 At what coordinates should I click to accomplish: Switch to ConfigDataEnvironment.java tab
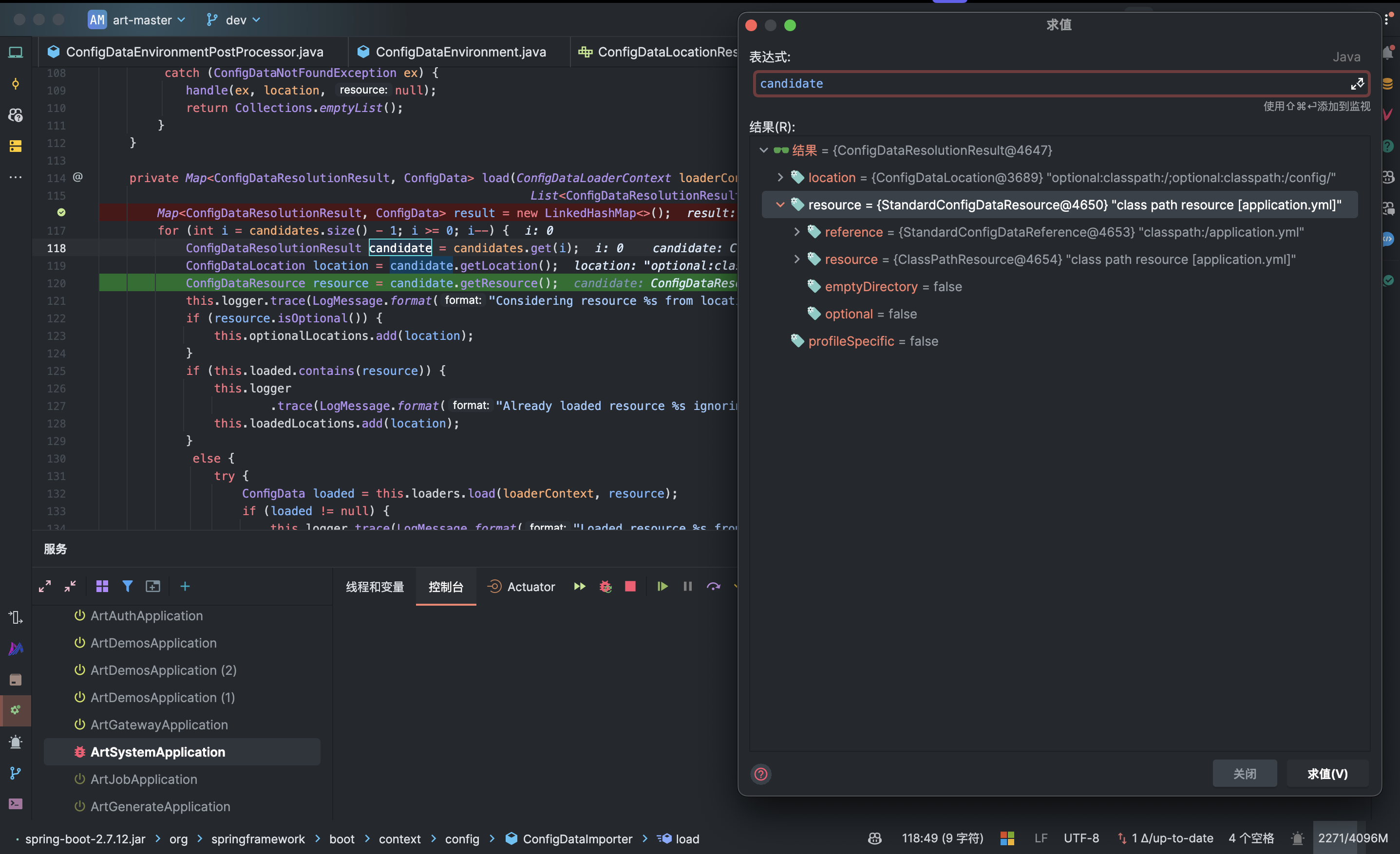(x=460, y=52)
